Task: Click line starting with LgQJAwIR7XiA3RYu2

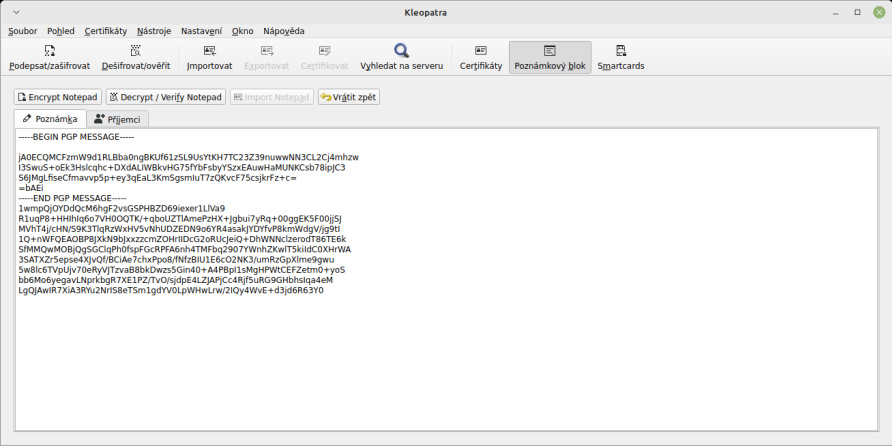Action: click(x=171, y=291)
